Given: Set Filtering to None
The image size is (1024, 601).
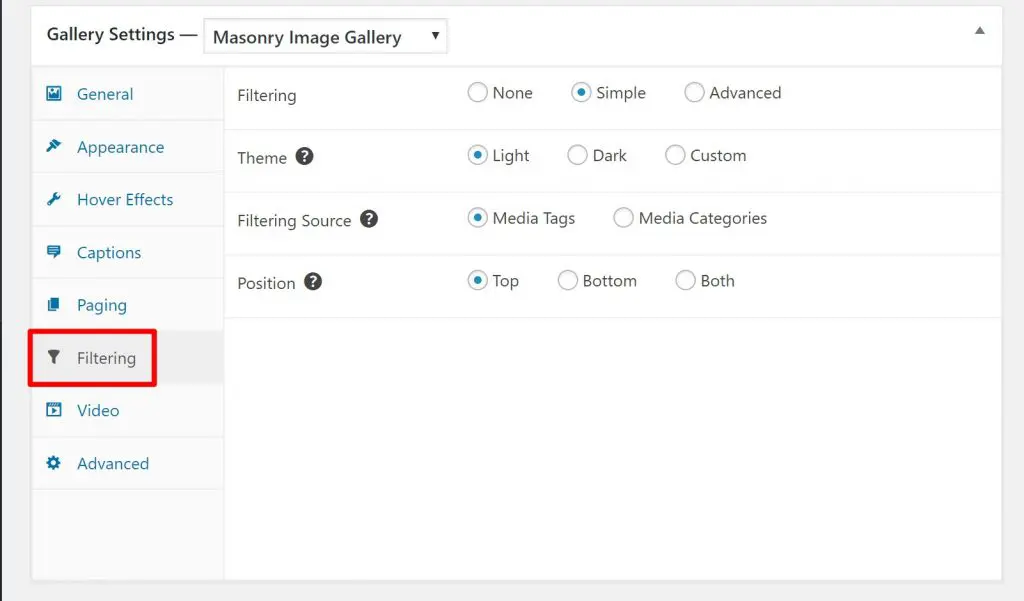Looking at the screenshot, I should tap(478, 93).
